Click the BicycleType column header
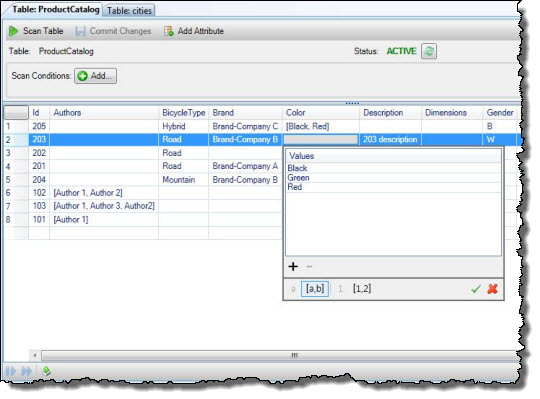 point(184,113)
